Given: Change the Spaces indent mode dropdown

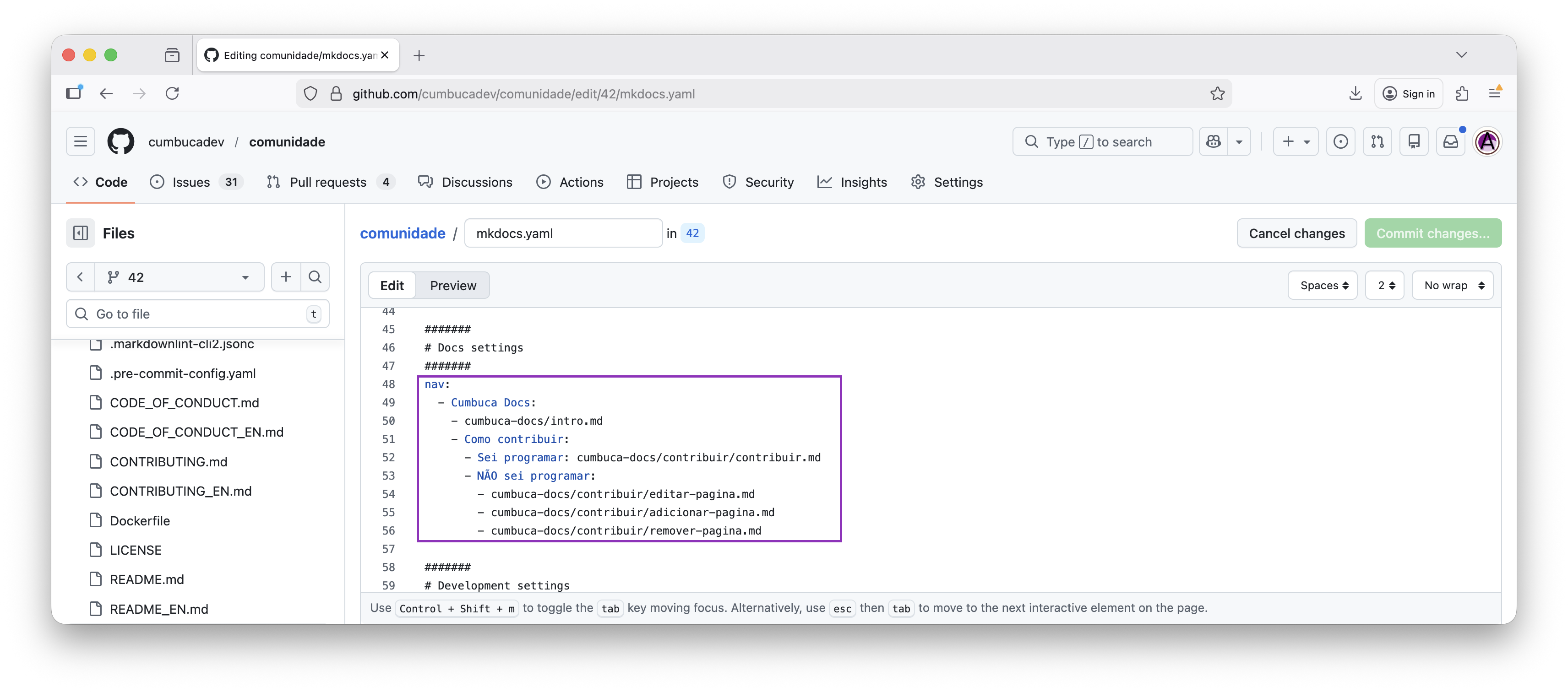Looking at the screenshot, I should pyautogui.click(x=1323, y=285).
